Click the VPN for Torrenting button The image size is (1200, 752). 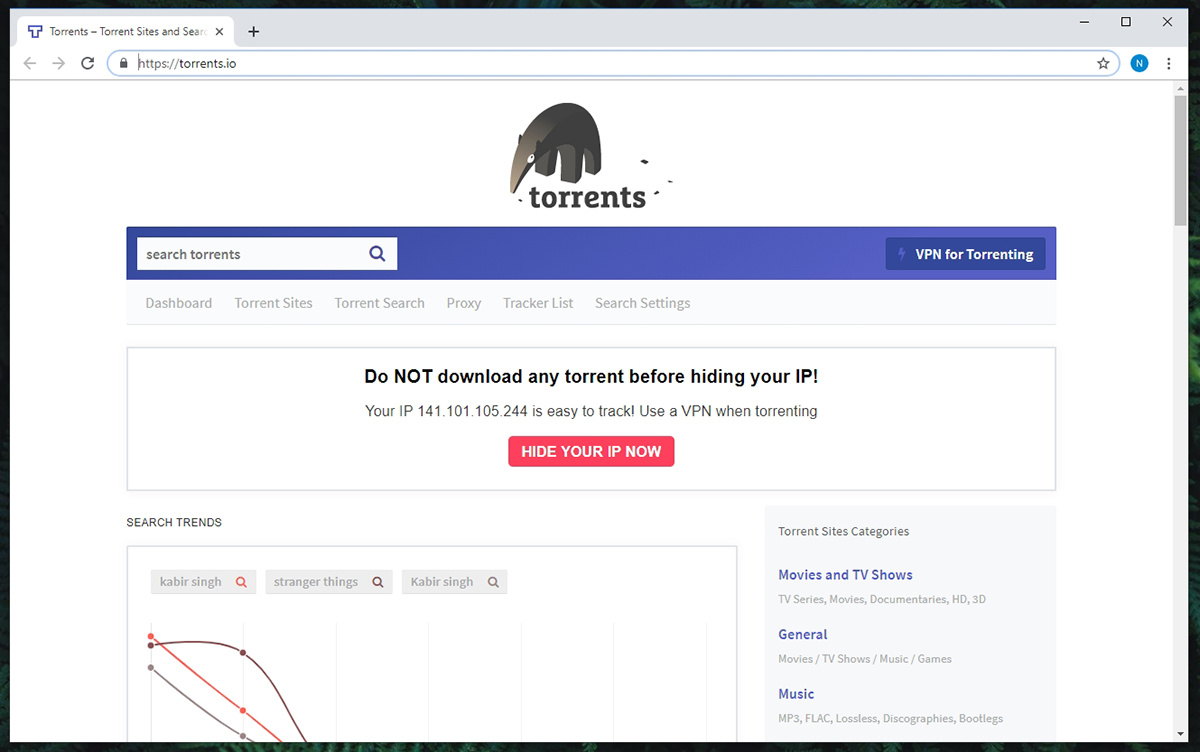966,254
